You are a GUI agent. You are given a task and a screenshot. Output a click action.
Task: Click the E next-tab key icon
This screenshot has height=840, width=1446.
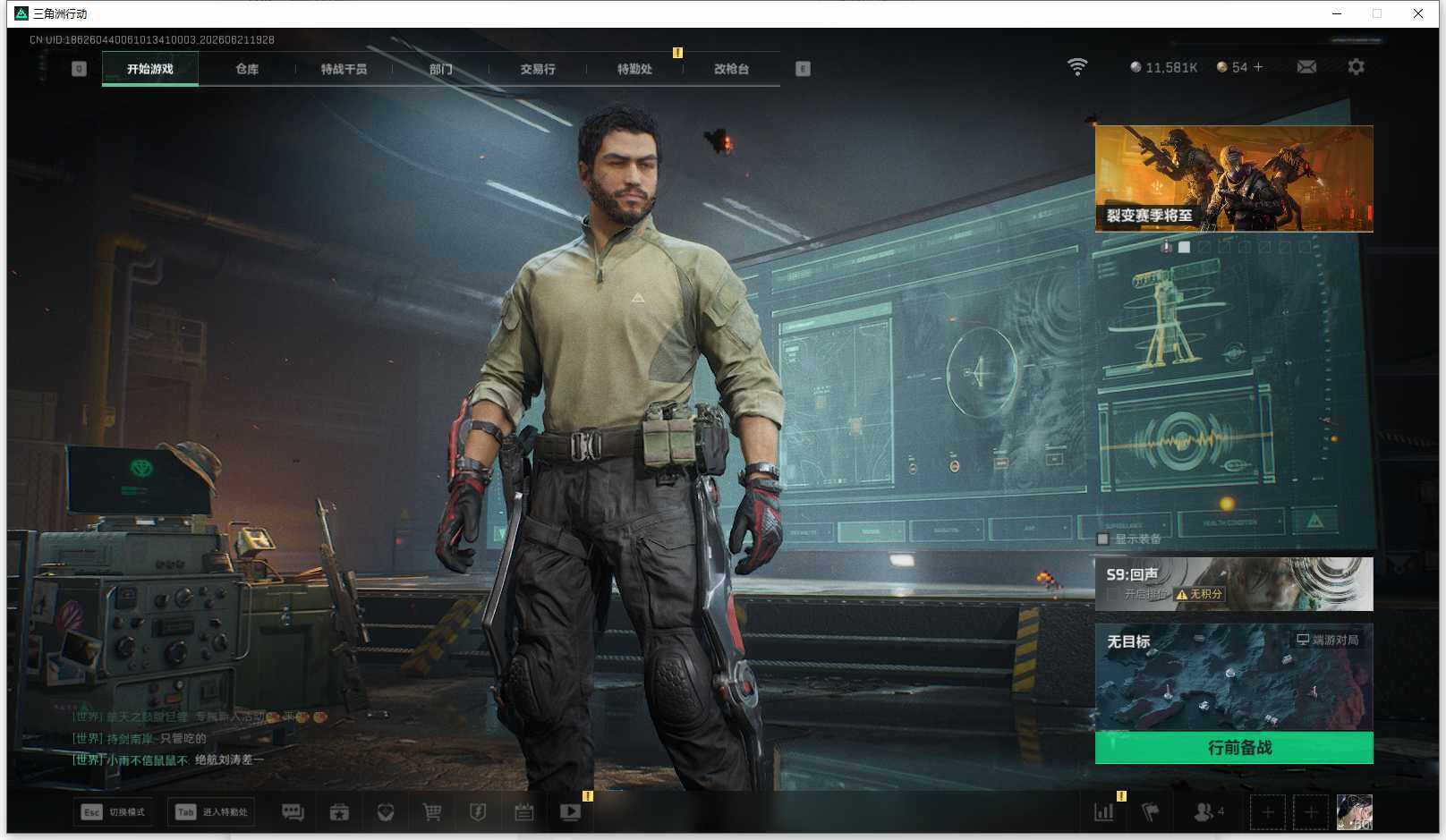pyautogui.click(x=803, y=69)
